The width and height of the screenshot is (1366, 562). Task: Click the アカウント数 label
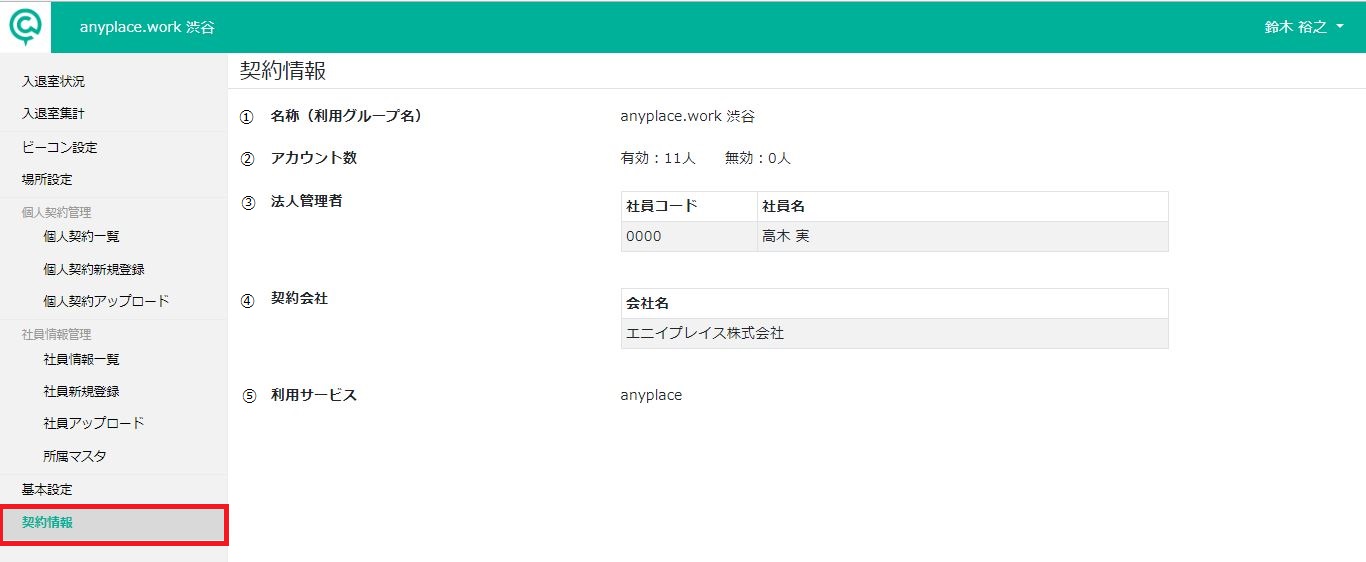(314, 158)
